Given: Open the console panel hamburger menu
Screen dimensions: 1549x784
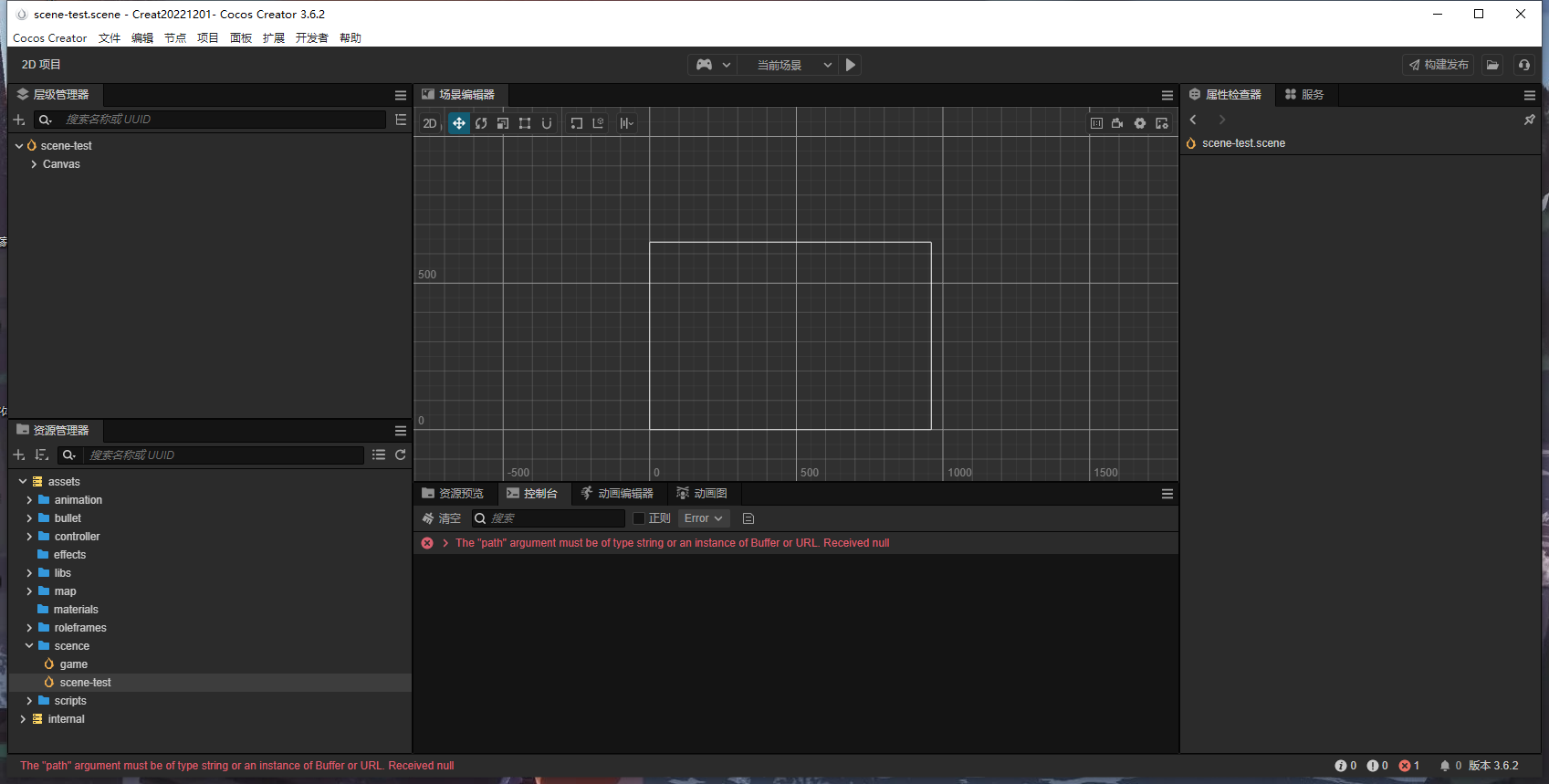Looking at the screenshot, I should [x=1167, y=494].
